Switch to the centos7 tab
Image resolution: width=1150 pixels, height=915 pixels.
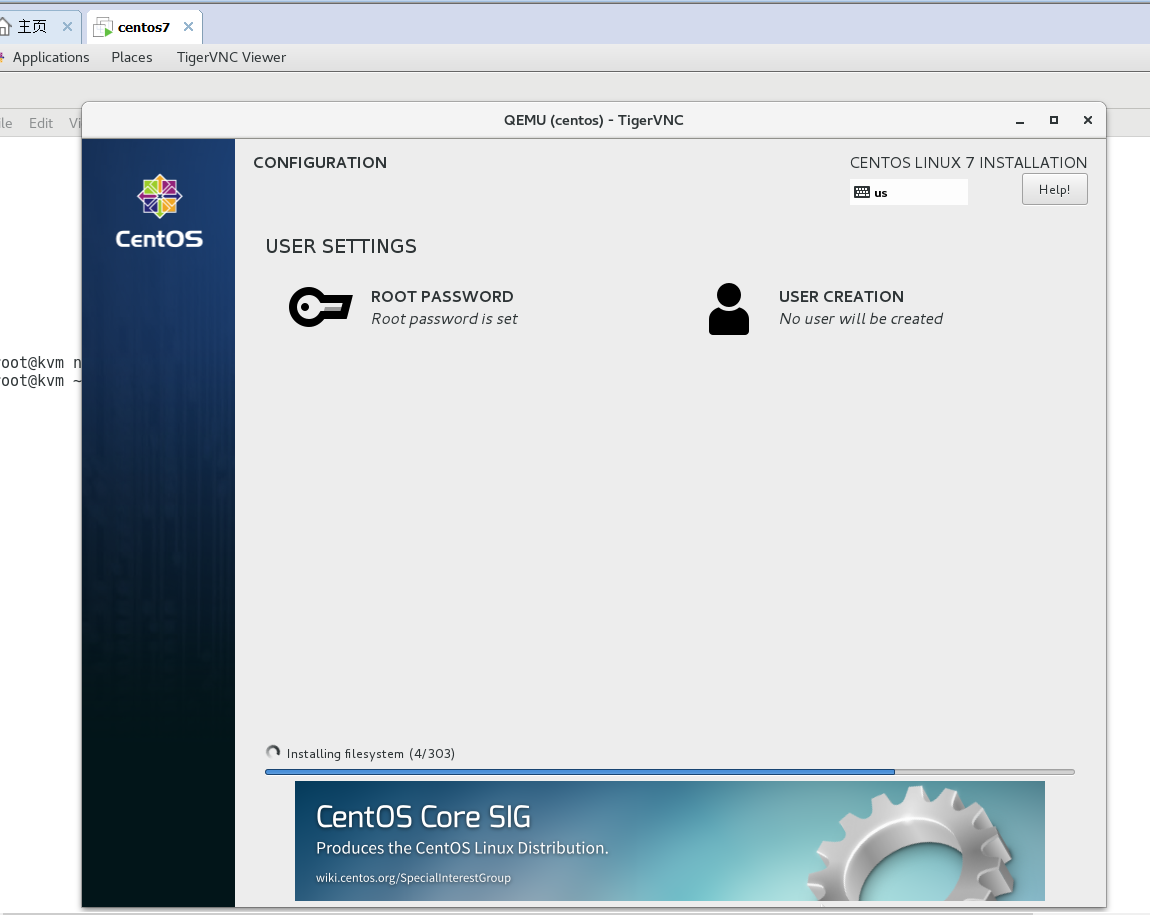coord(144,27)
